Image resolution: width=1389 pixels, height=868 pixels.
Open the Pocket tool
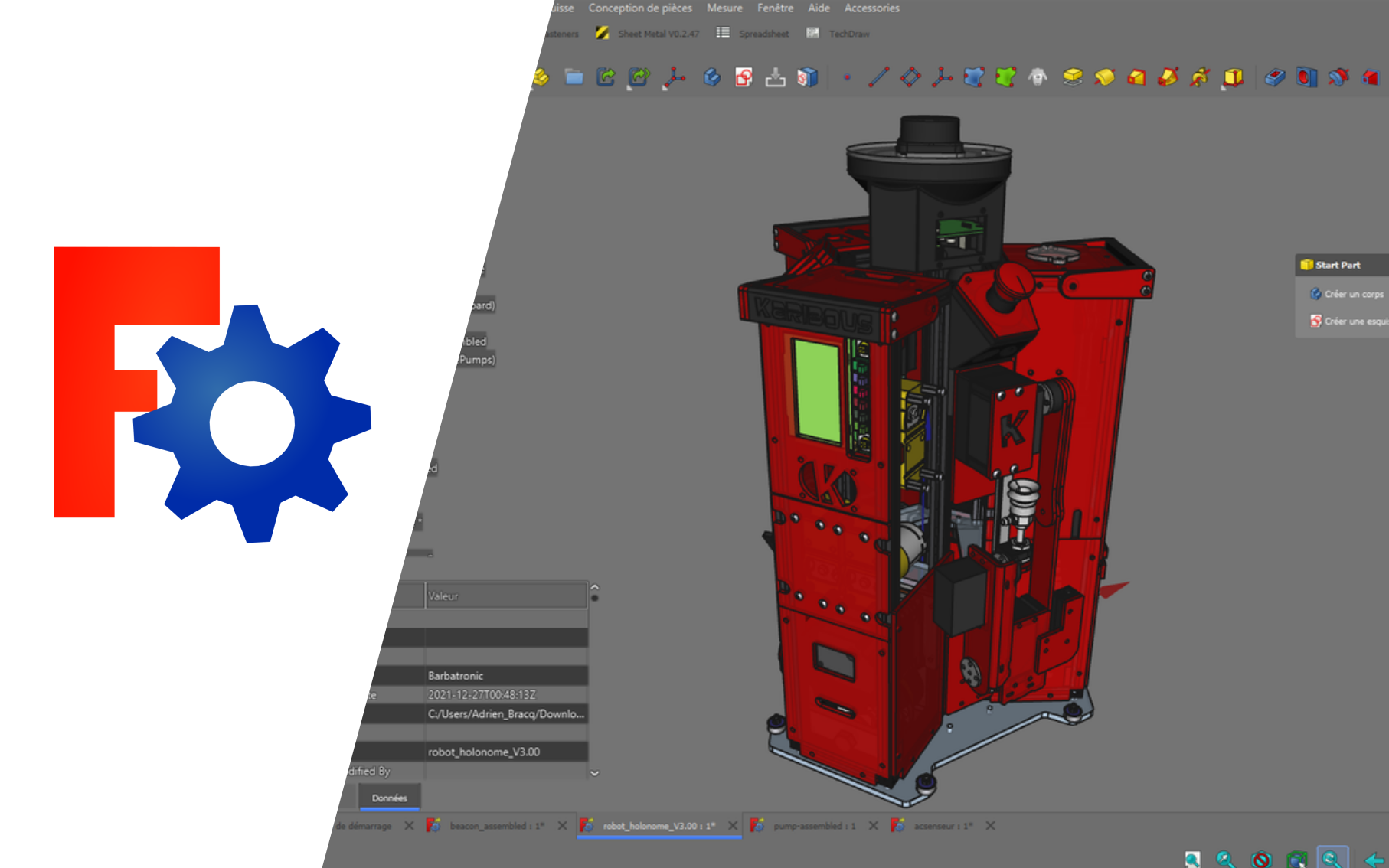pos(1275,78)
